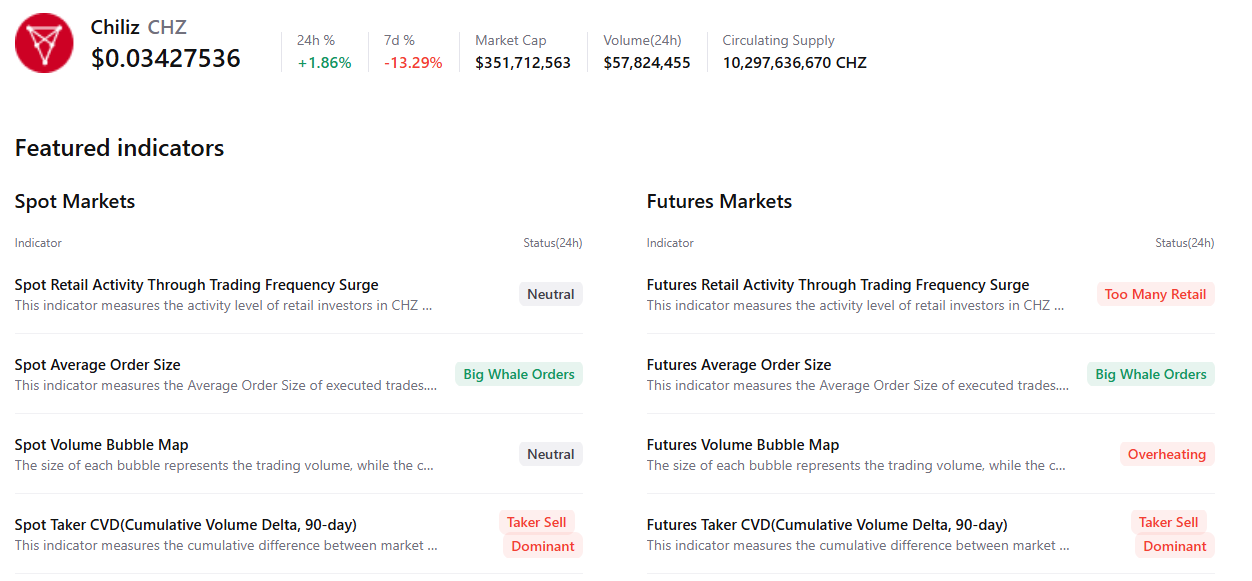1252x581 pixels.
Task: Click the Futures Big Whale Orders badge
Action: pyautogui.click(x=1150, y=374)
